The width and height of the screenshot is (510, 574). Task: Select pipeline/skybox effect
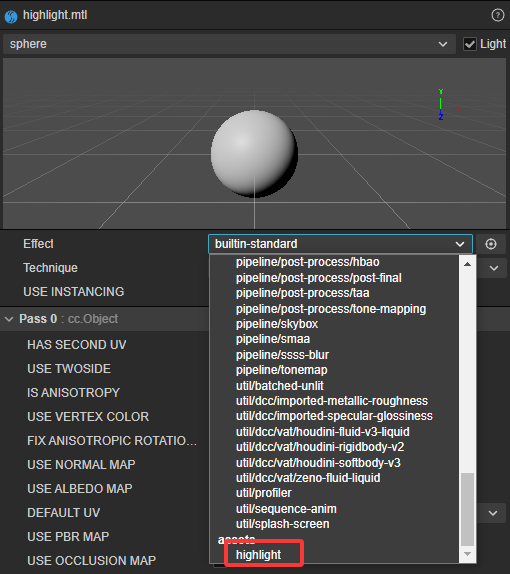pyautogui.click(x=277, y=324)
